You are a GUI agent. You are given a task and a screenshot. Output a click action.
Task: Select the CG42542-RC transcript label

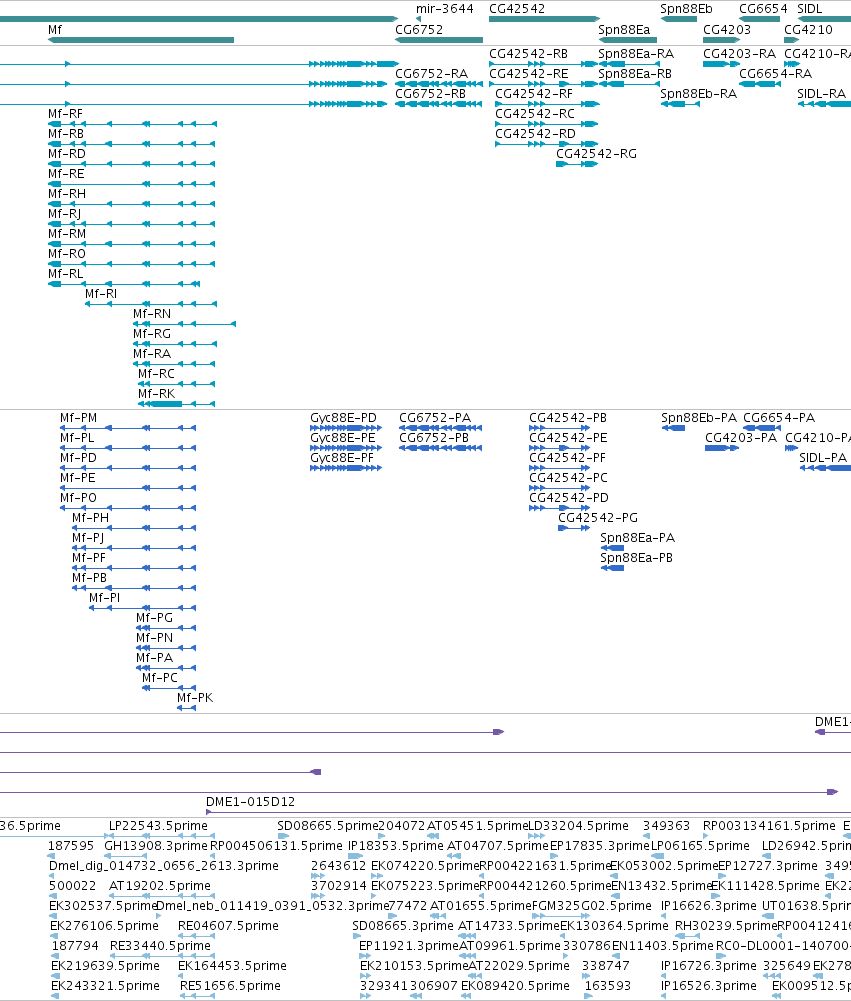[535, 114]
